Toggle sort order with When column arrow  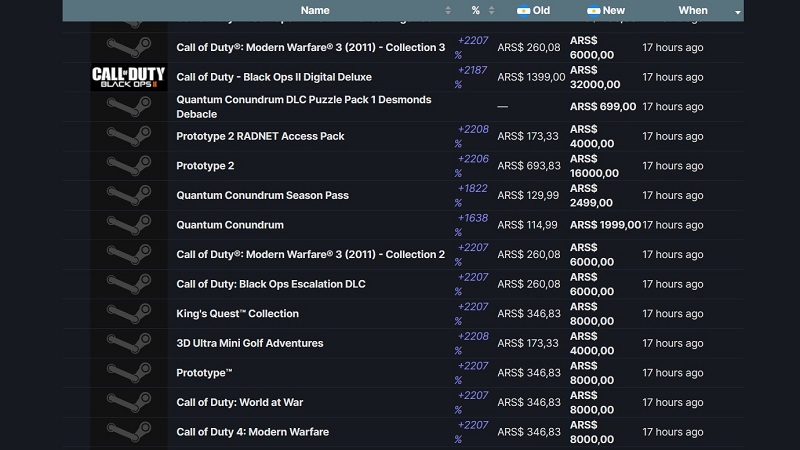pyautogui.click(x=738, y=12)
